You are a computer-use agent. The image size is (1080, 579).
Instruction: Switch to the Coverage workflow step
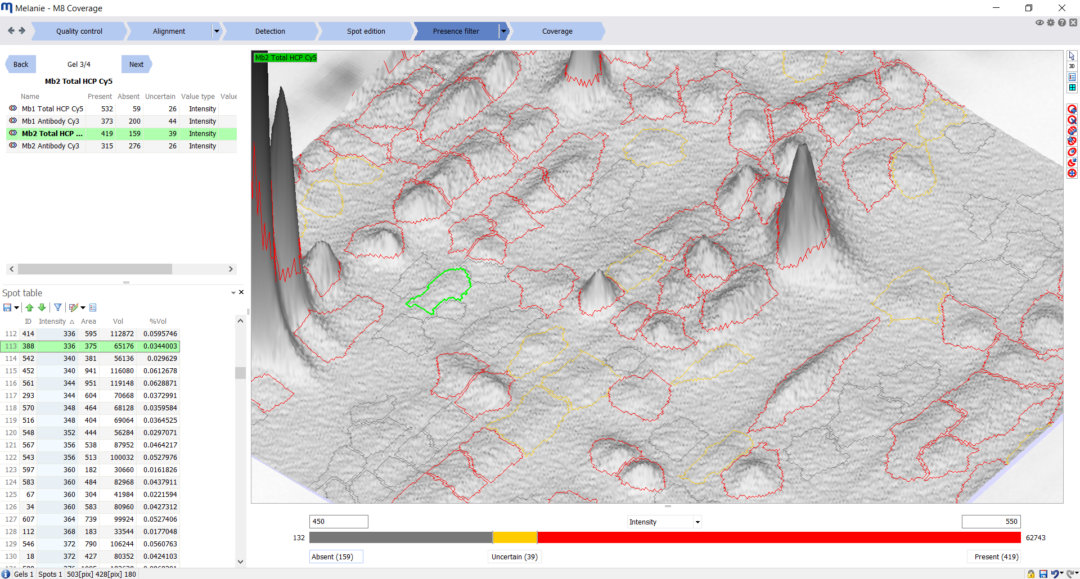[x=557, y=31]
